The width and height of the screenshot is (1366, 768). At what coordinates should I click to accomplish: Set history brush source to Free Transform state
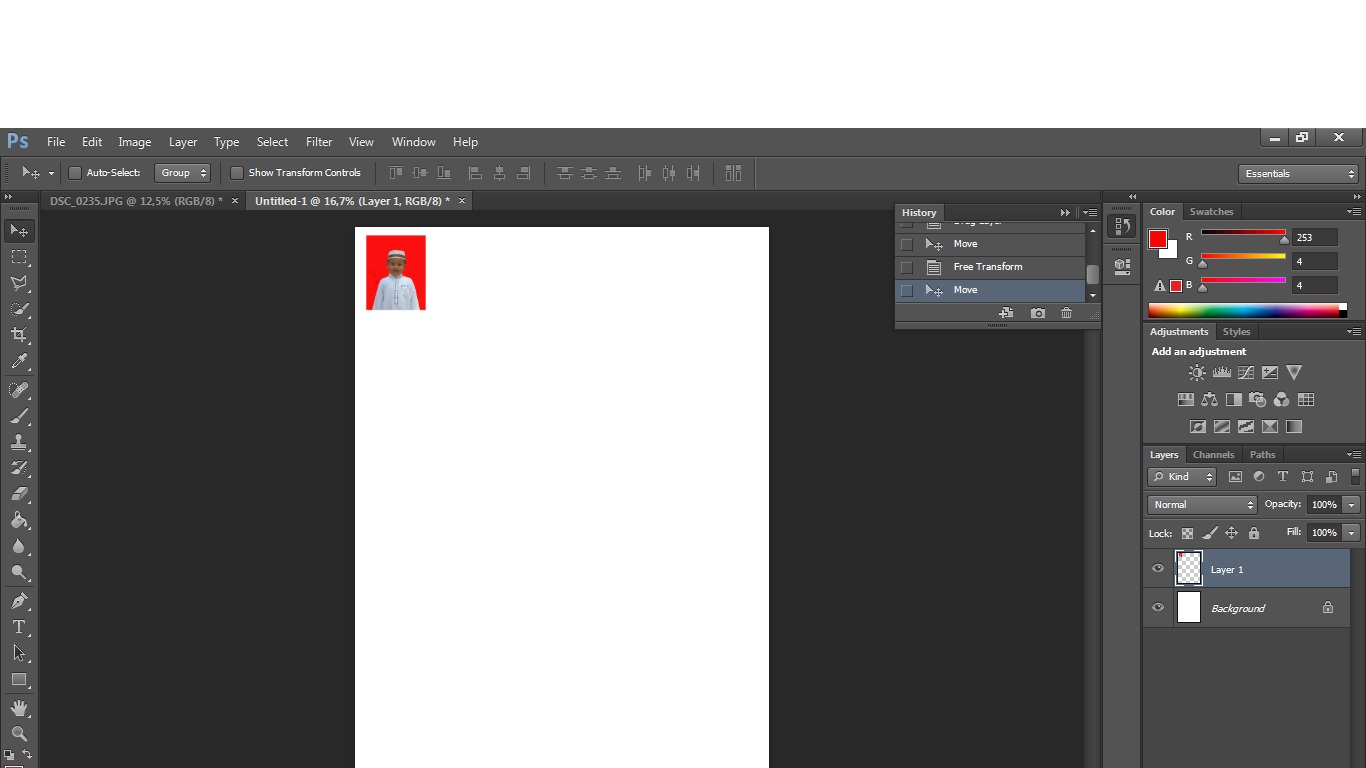[907, 268]
